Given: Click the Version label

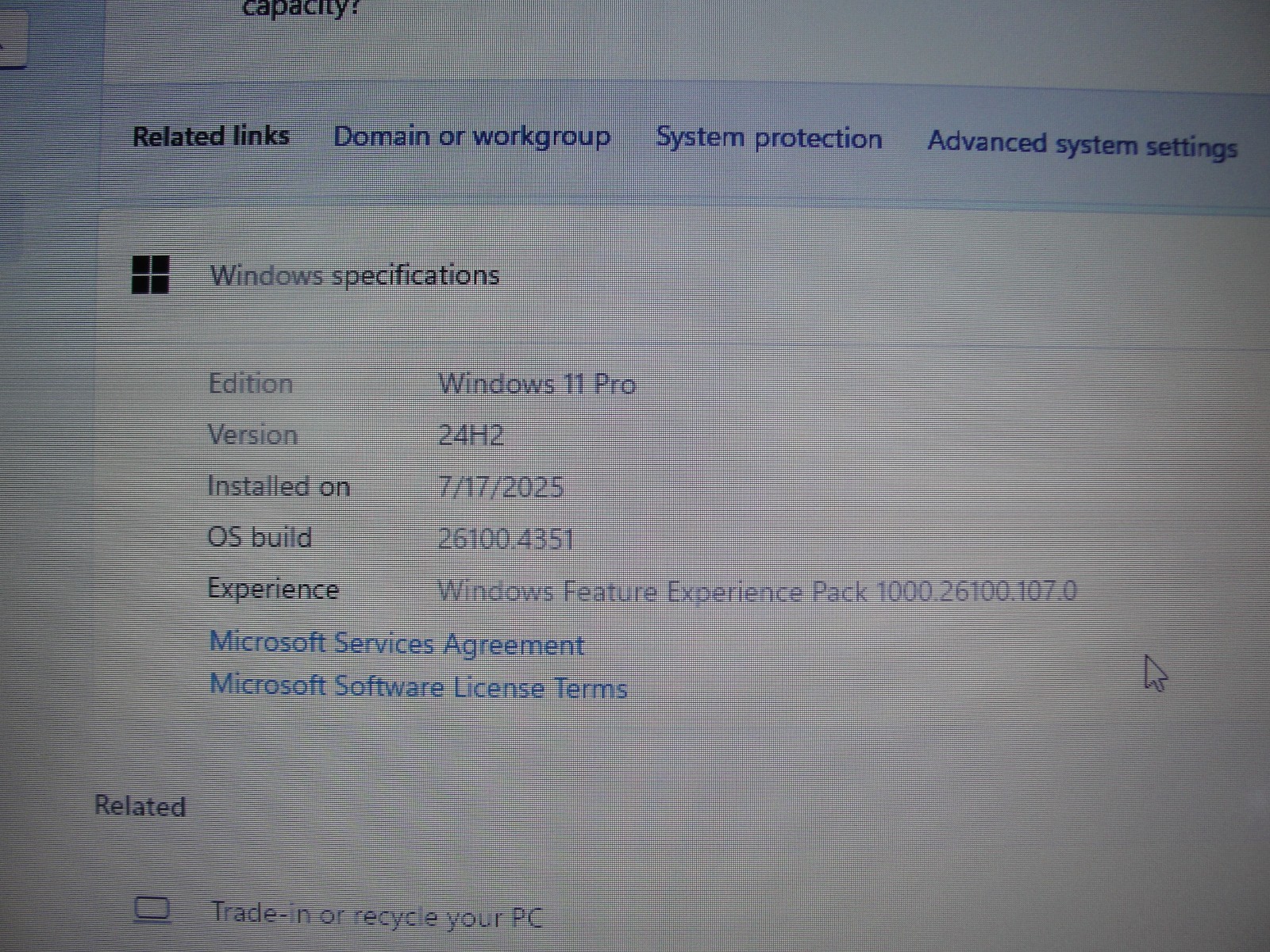Looking at the screenshot, I should [x=252, y=435].
